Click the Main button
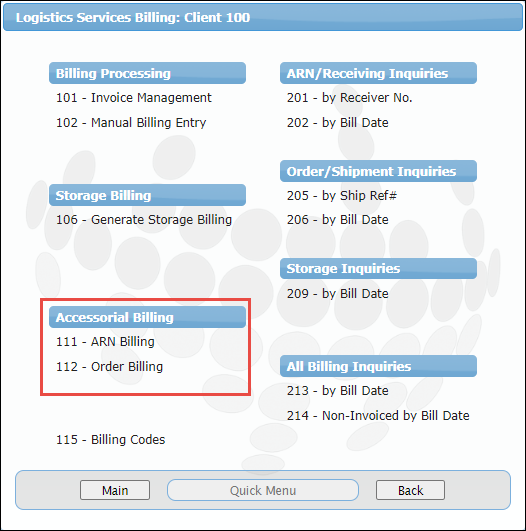This screenshot has height=531, width=526. point(115,490)
